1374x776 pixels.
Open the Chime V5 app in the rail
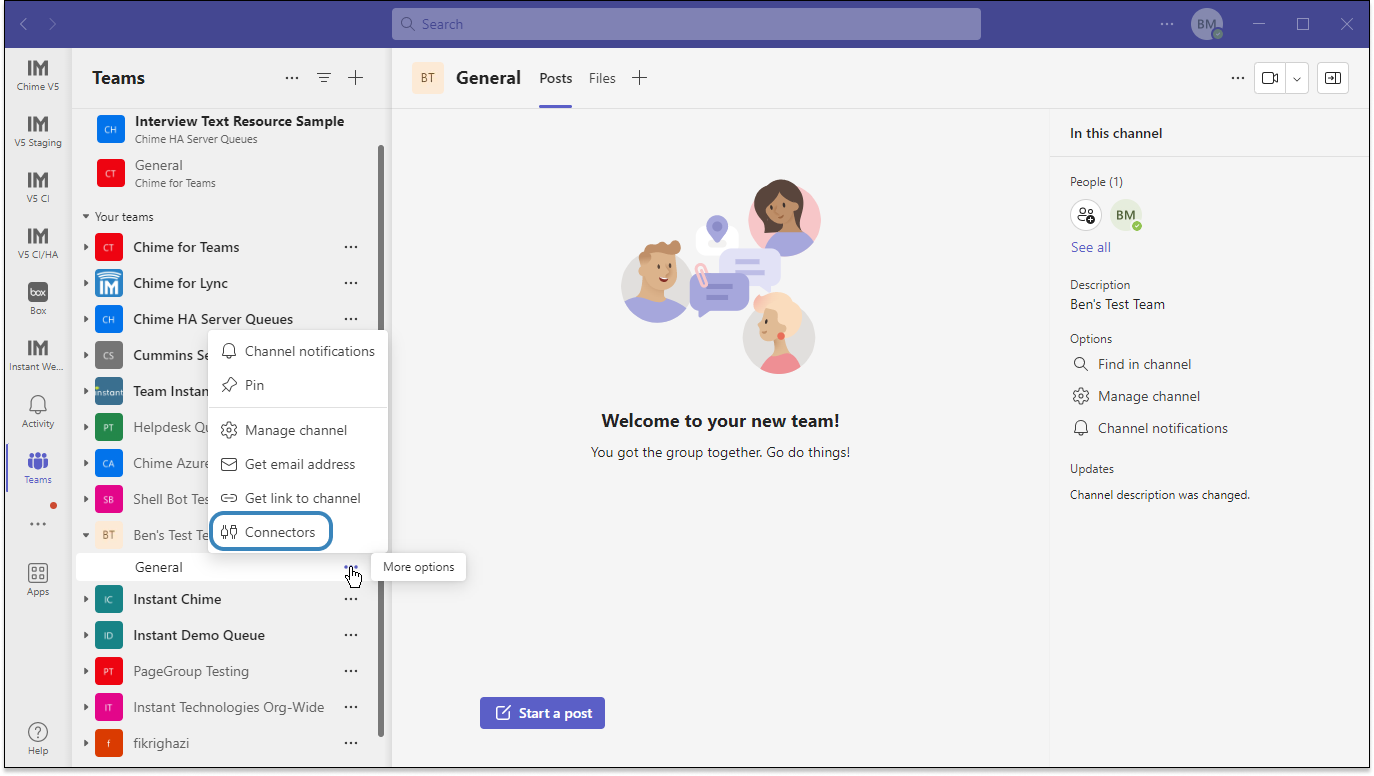pos(38,75)
